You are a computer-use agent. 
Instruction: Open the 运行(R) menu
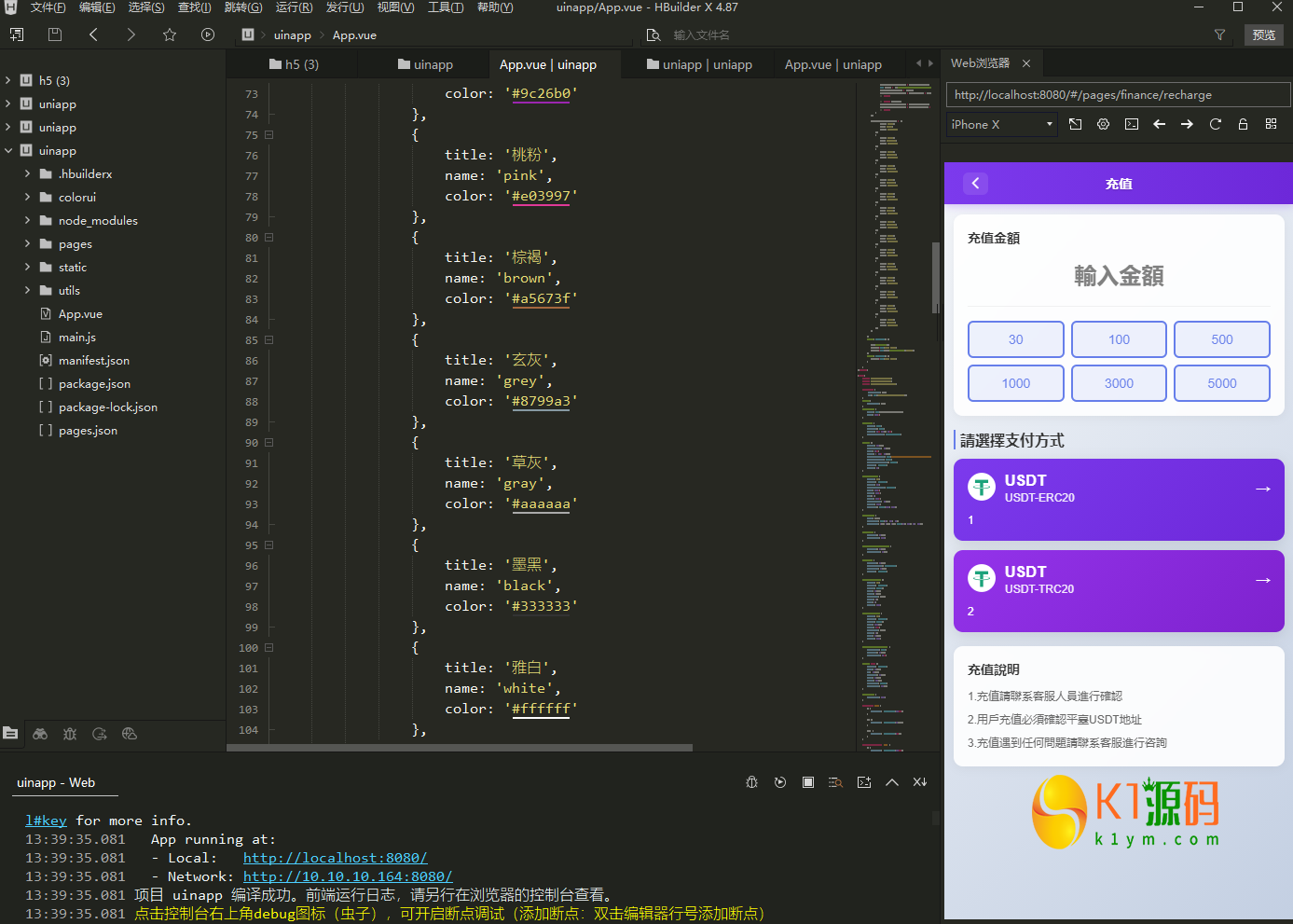294,7
